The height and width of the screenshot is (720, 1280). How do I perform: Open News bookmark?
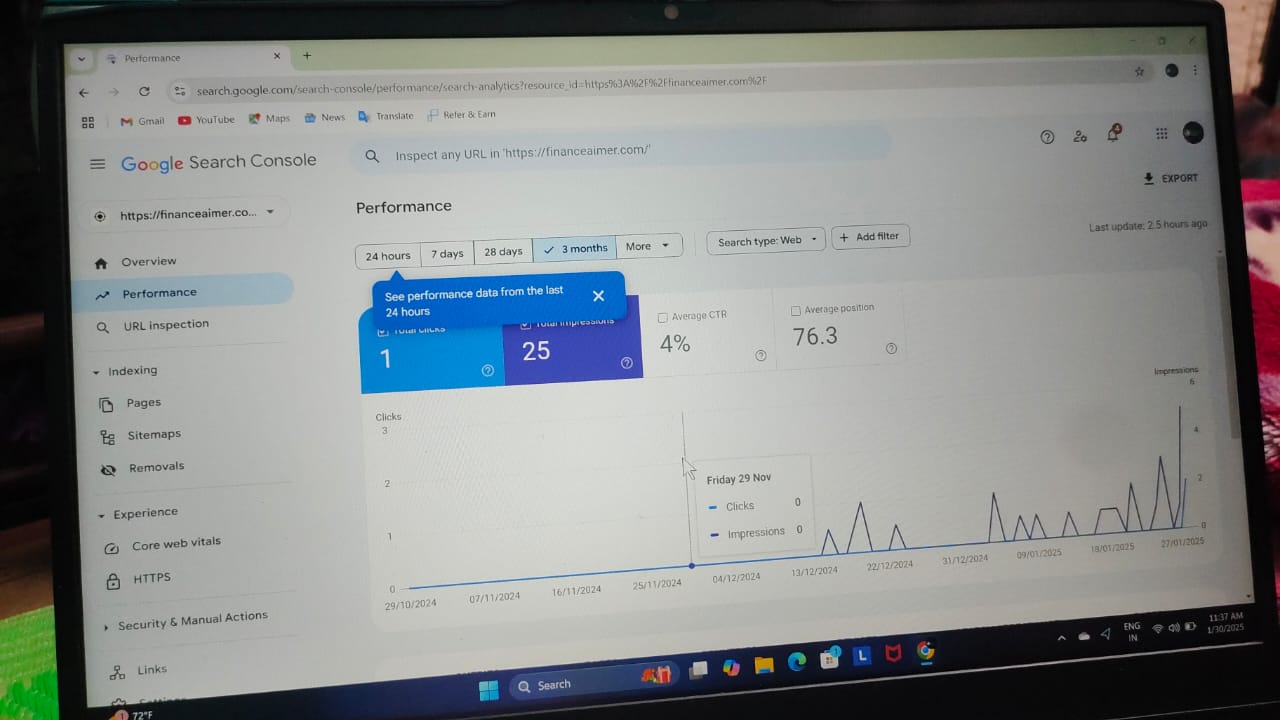click(325, 118)
